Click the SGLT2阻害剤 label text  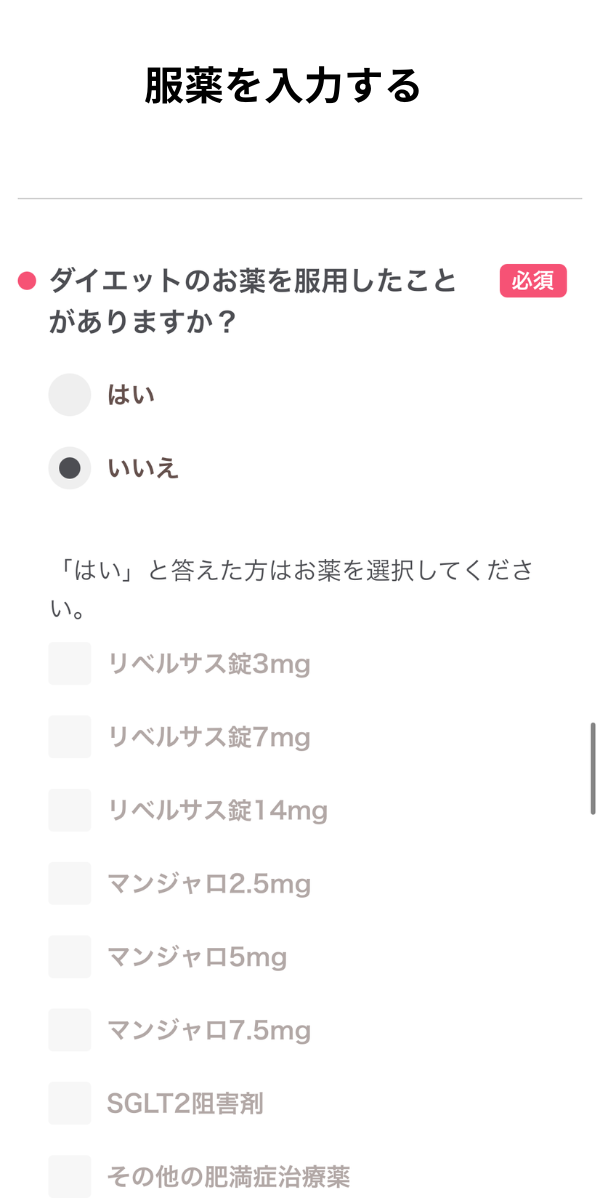[185, 1103]
